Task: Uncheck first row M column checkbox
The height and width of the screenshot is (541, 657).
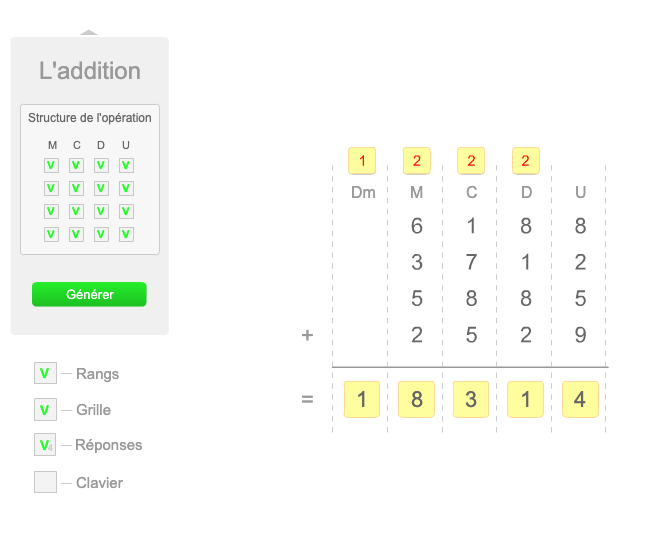Action: [x=51, y=165]
